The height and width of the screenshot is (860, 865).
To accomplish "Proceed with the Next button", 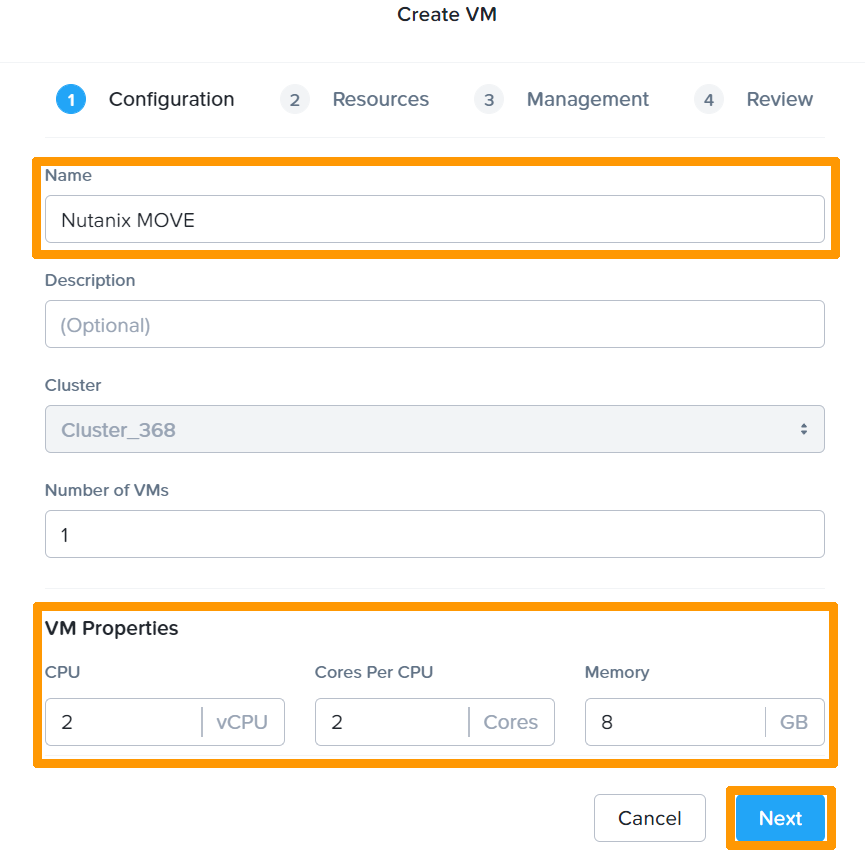I will pos(780,818).
